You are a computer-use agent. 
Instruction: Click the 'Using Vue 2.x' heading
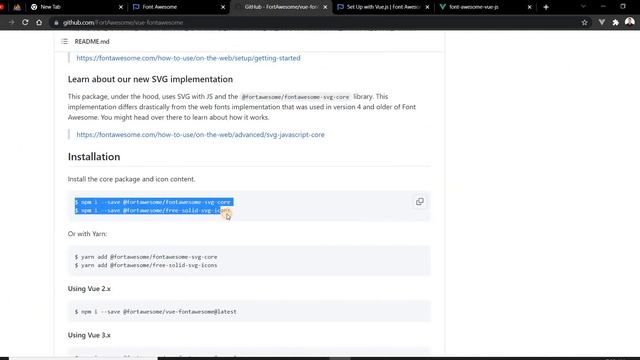(89, 289)
